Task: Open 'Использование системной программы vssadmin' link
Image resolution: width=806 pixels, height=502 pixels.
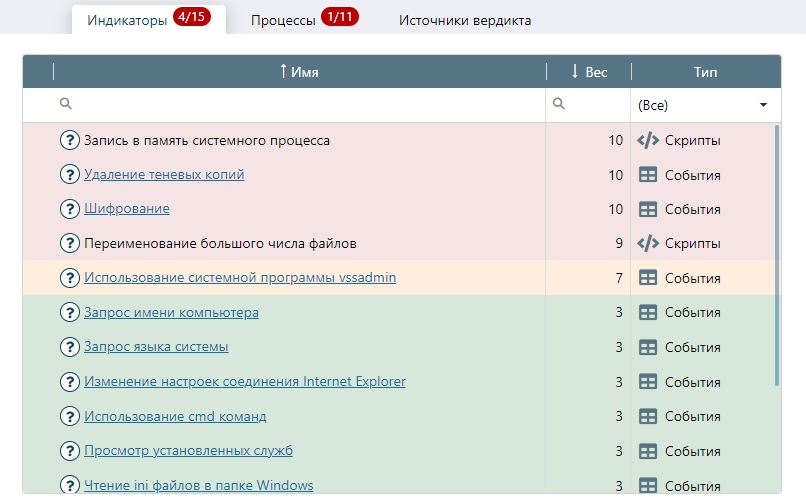Action: tap(240, 278)
